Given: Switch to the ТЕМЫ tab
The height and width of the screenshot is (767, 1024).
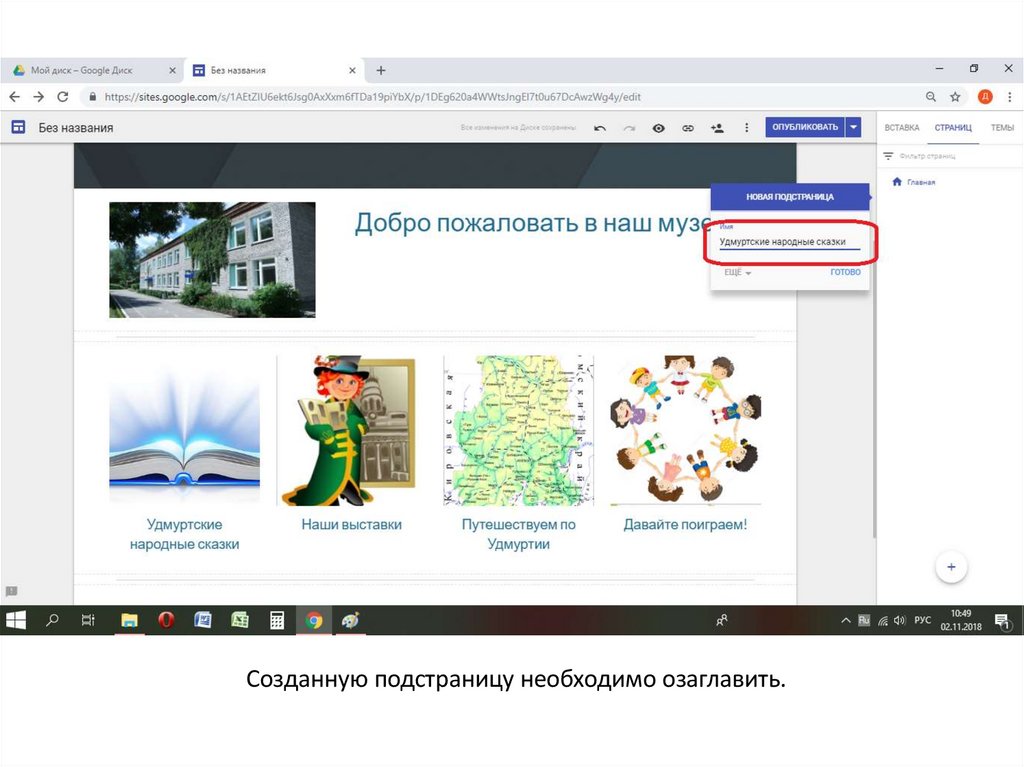Looking at the screenshot, I should (1001, 128).
